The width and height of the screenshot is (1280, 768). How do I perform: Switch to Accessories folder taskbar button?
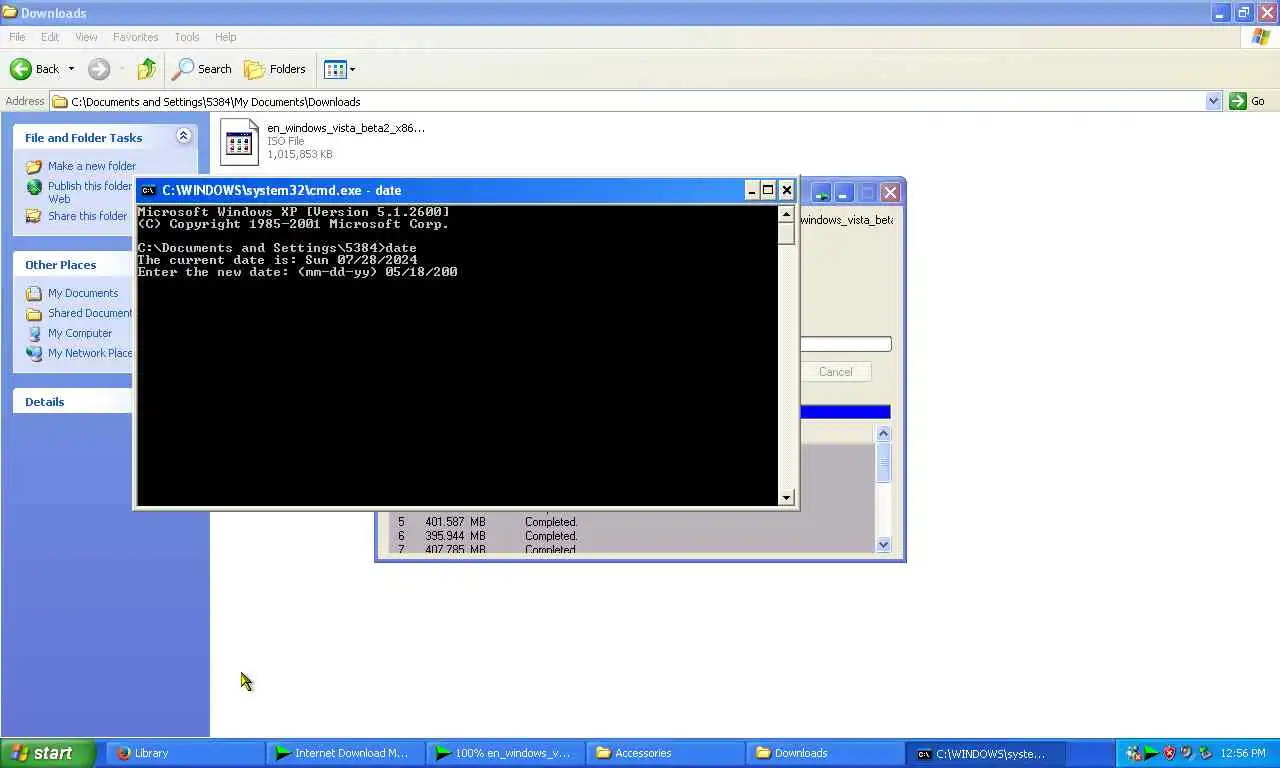pos(663,753)
